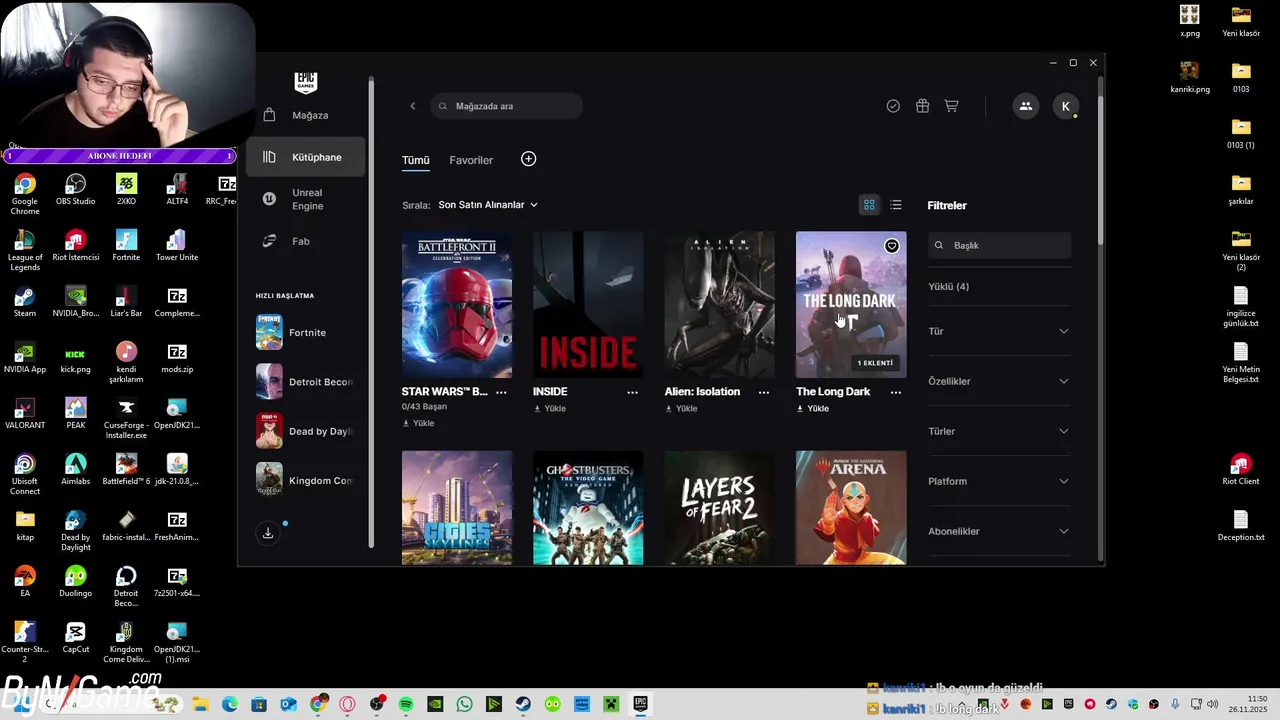Switch to grid view
The image size is (1280, 720).
pyautogui.click(x=869, y=205)
